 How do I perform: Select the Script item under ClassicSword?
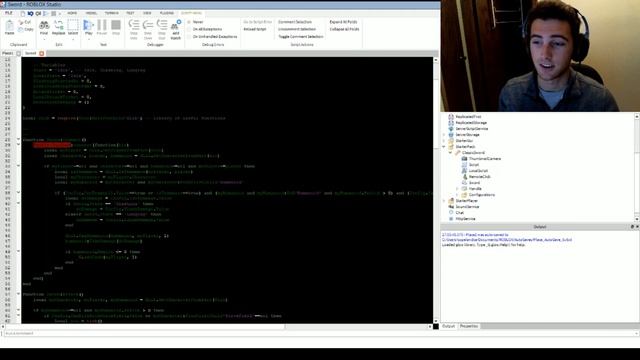[x=473, y=165]
